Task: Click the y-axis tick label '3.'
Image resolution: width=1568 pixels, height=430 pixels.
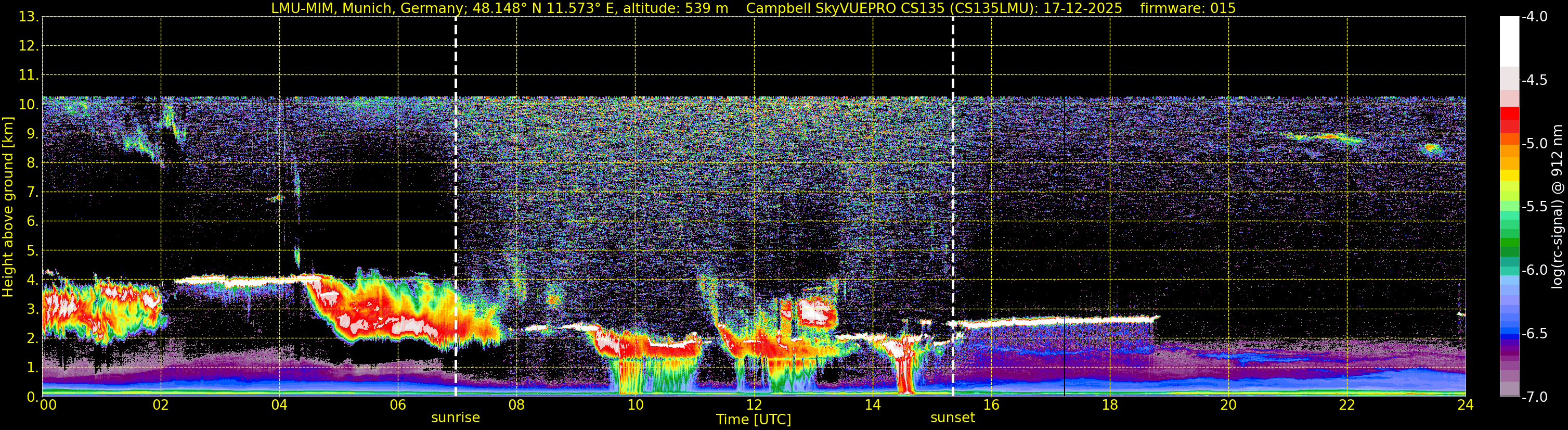Action: click(32, 309)
